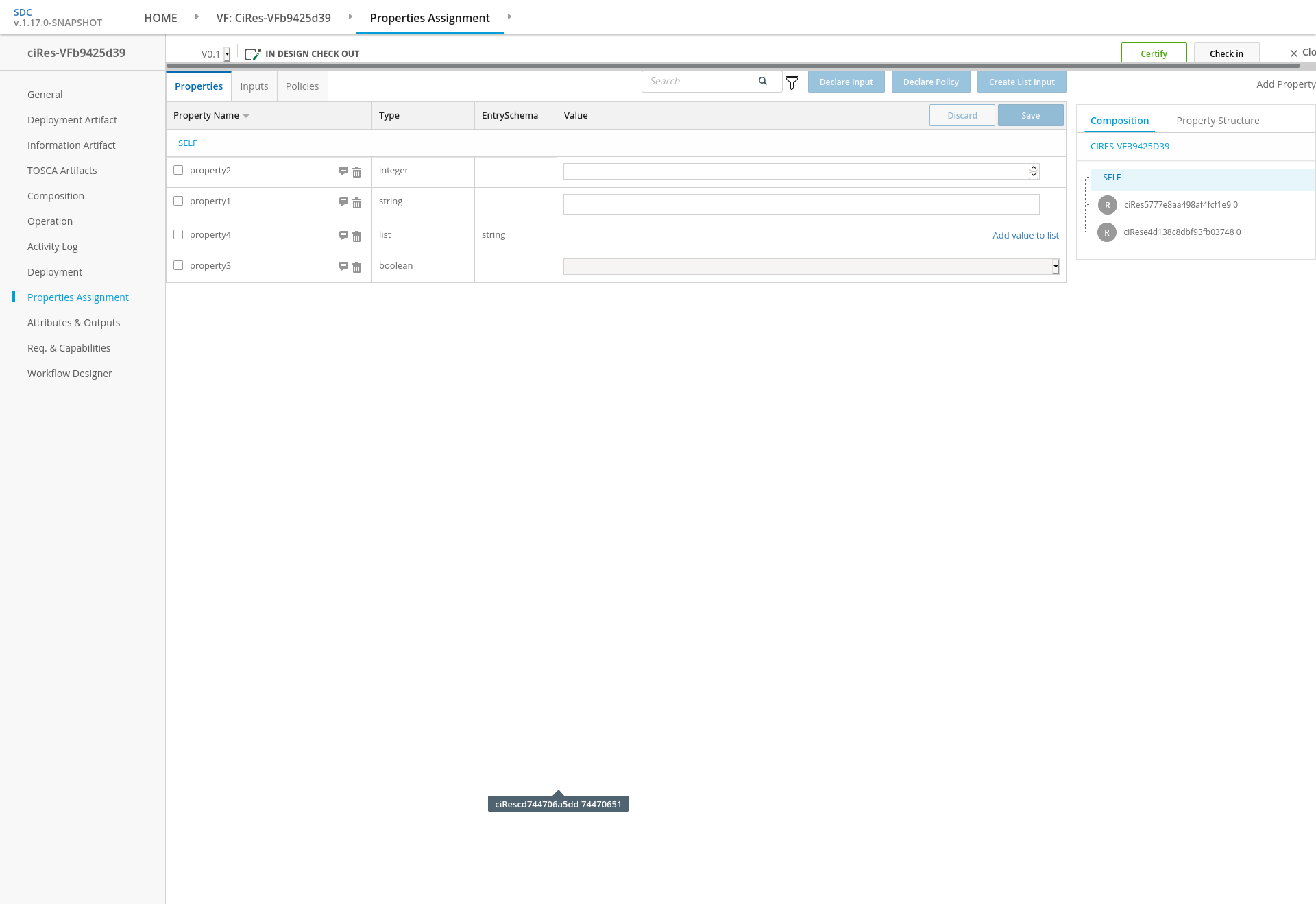Click the Create List Input button
The width and height of the screenshot is (1316, 904).
1022,82
